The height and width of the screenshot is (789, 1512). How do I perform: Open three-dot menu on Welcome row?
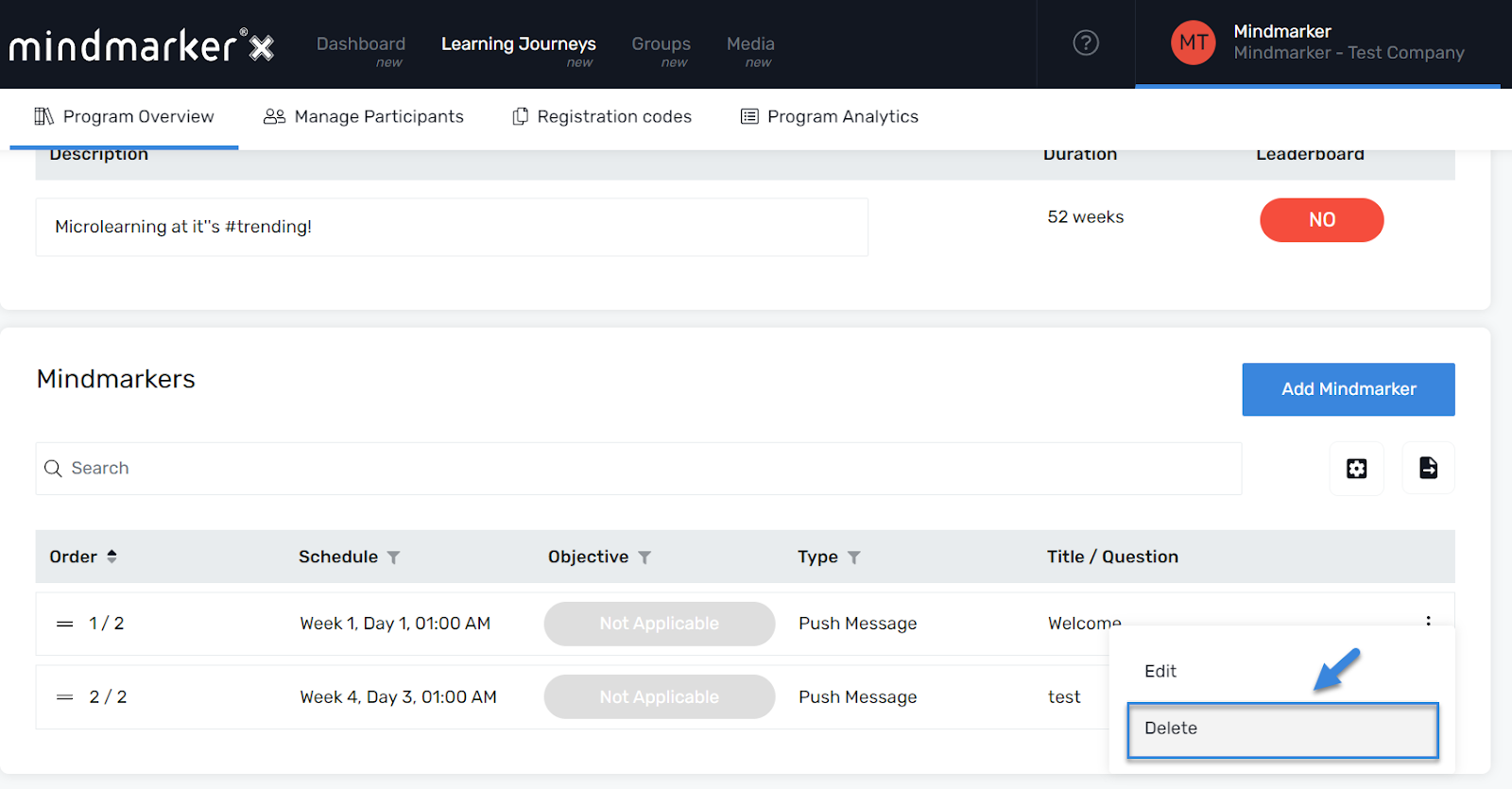click(x=1428, y=621)
